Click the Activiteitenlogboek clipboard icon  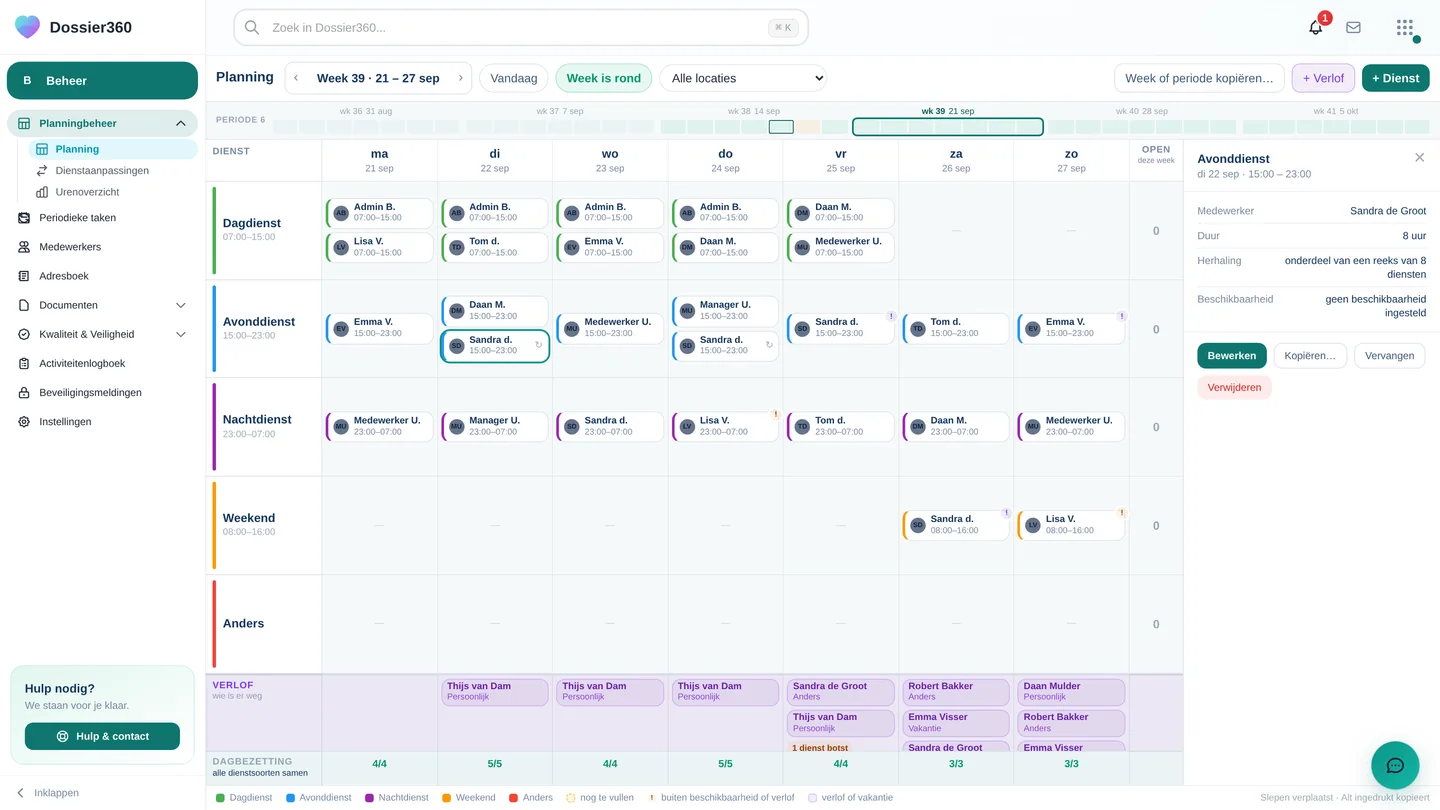click(24, 364)
